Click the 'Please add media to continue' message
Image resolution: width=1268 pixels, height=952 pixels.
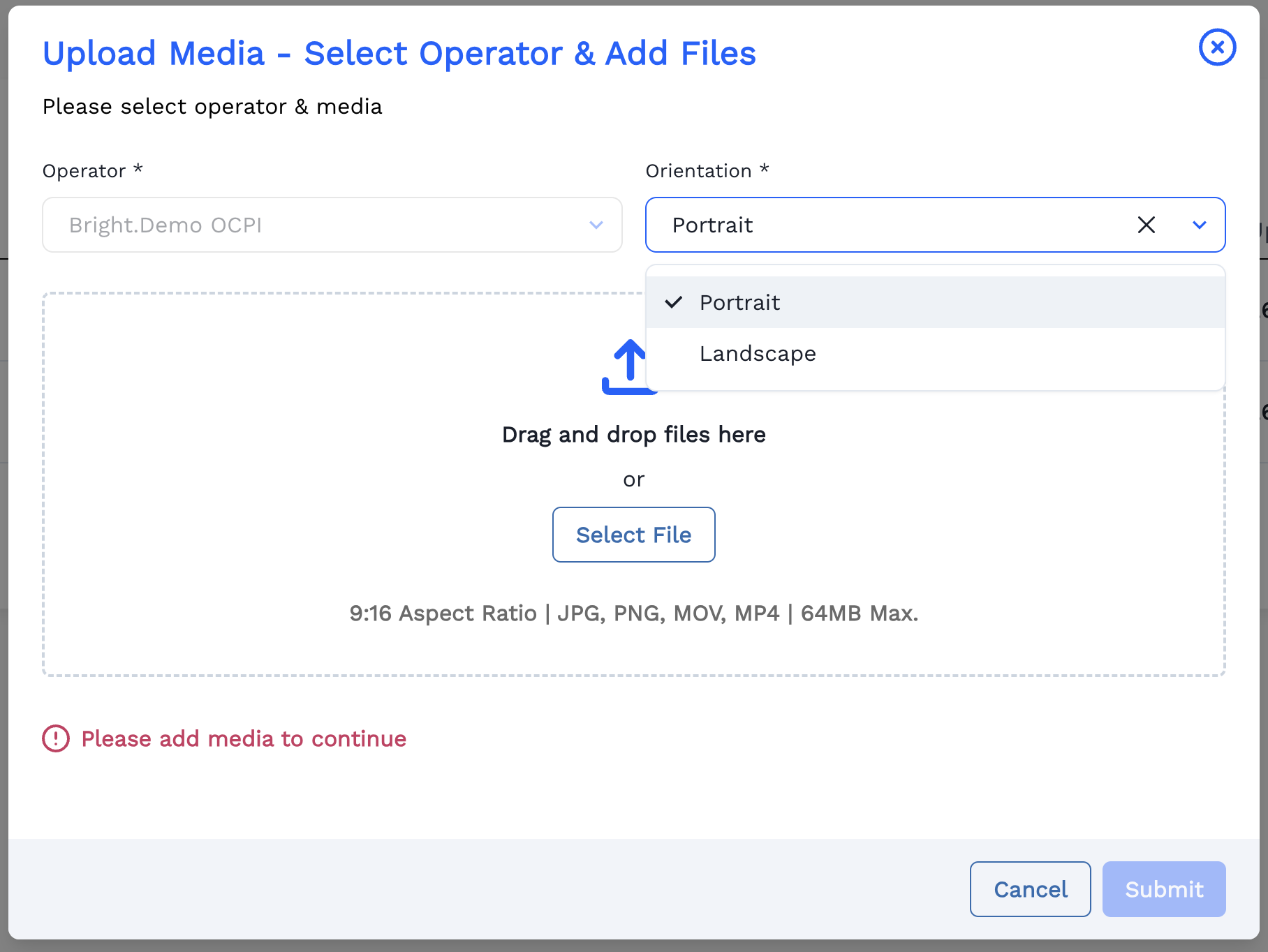click(244, 738)
